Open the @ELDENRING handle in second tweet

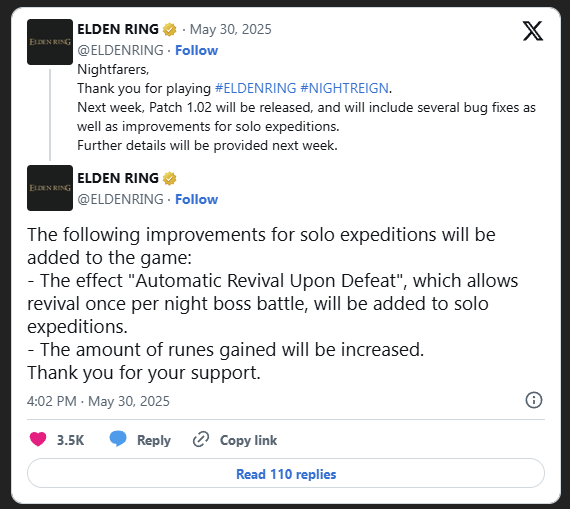[120, 199]
